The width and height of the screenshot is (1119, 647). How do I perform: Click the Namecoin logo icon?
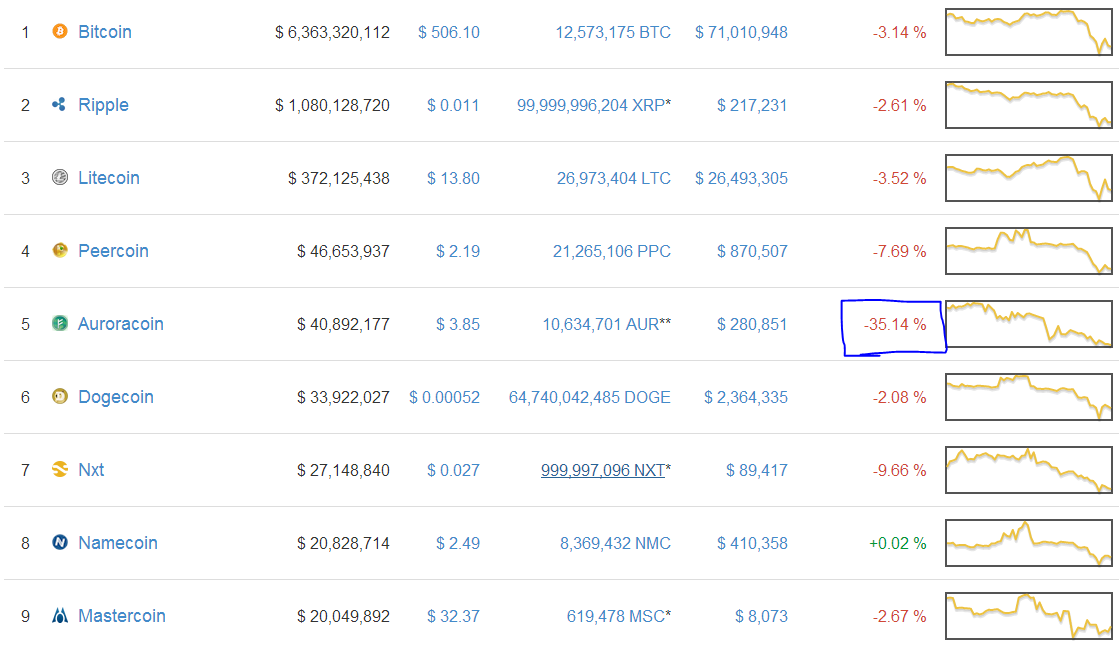pos(60,543)
